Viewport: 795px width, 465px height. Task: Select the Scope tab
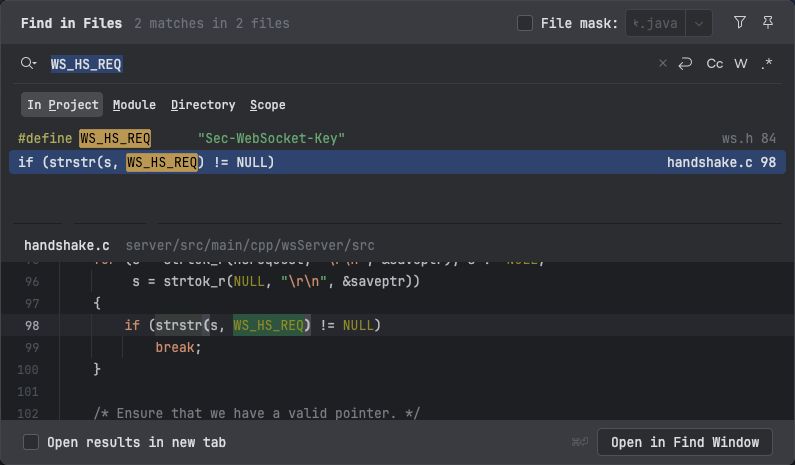[x=267, y=105]
